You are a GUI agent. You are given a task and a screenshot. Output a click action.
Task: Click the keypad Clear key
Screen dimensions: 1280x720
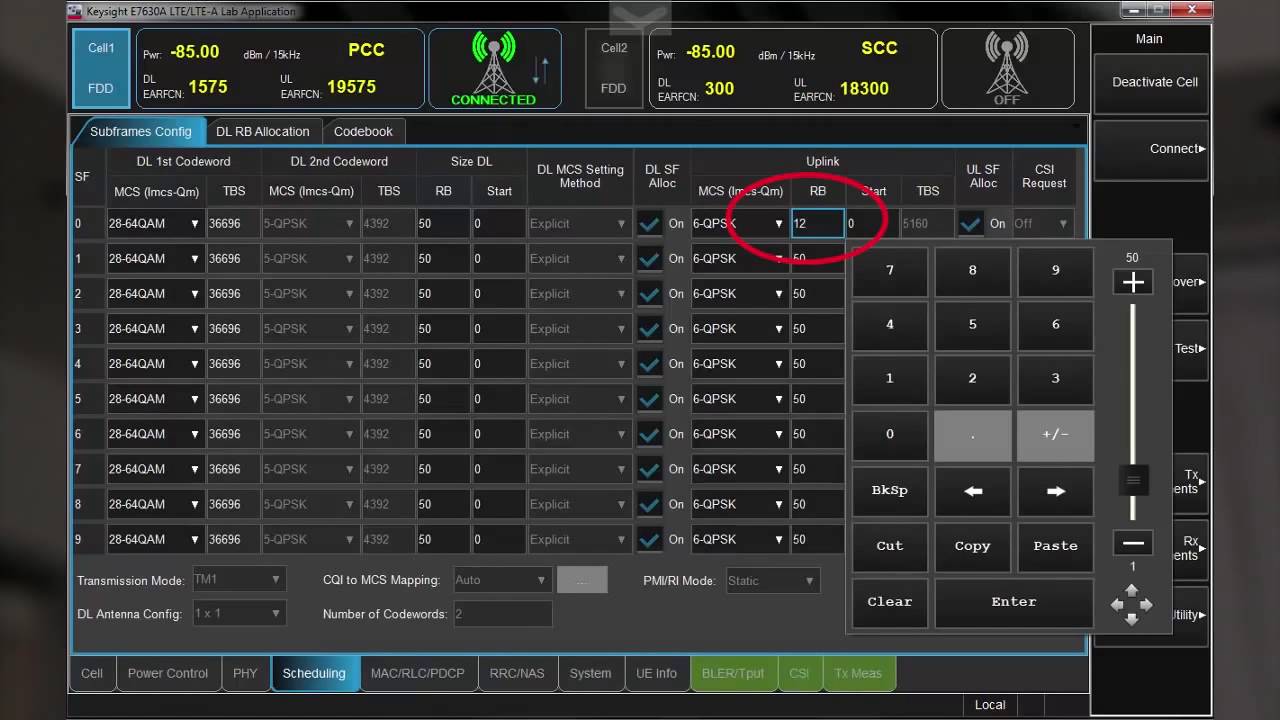[x=889, y=602]
